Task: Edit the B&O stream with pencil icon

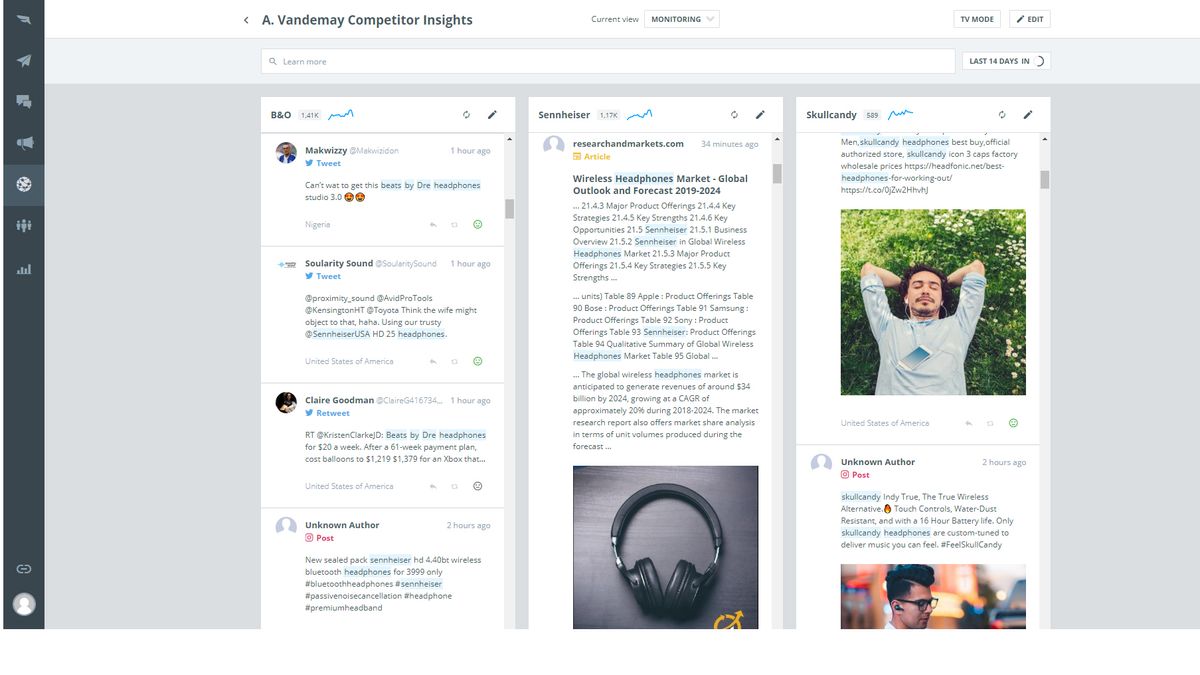Action: coord(492,115)
